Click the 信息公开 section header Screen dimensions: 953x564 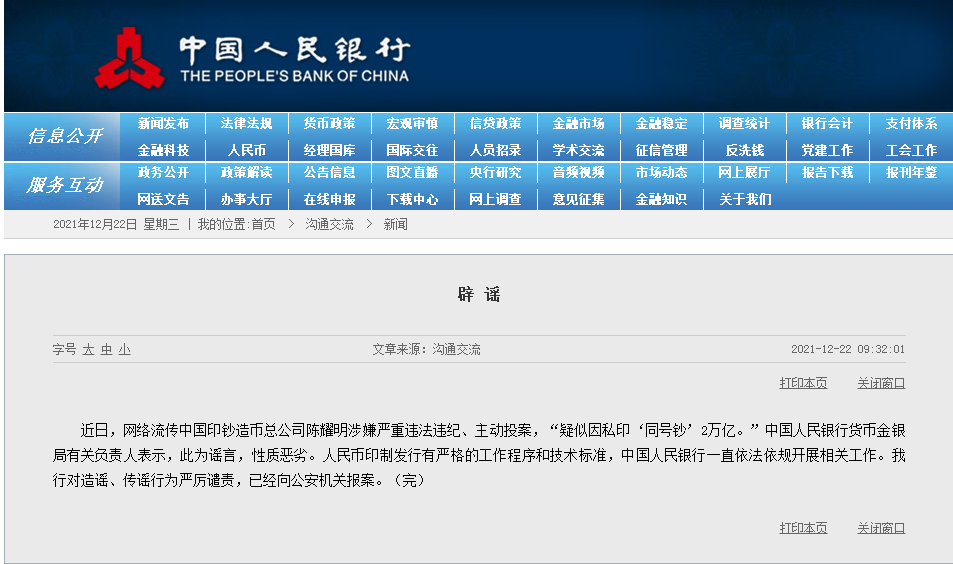click(65, 136)
